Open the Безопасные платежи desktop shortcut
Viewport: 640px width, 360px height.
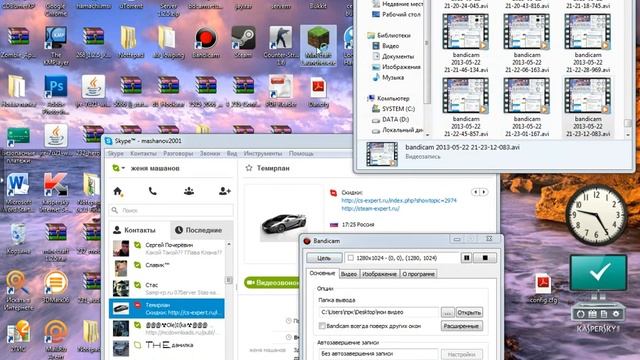click(18, 145)
